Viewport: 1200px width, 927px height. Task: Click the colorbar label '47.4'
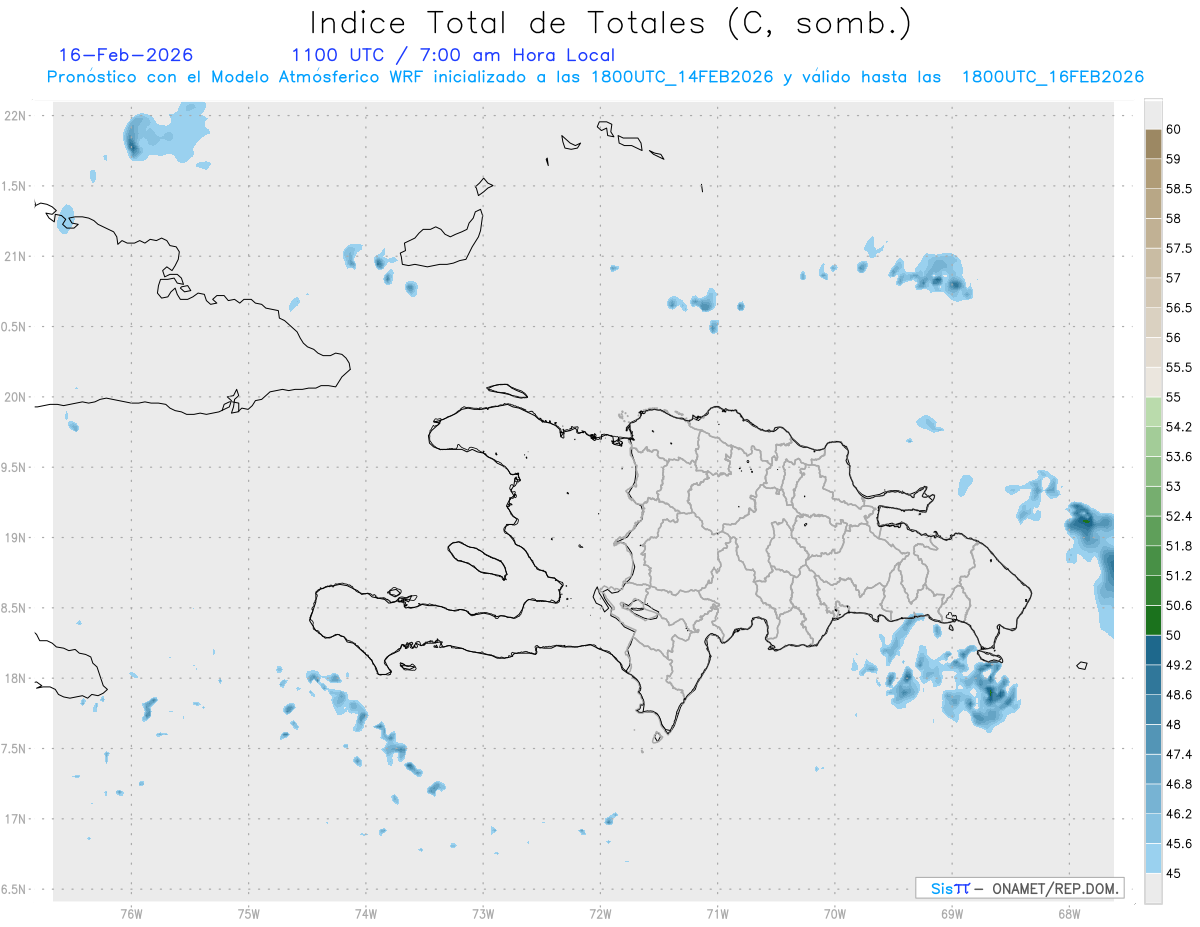[x=1179, y=754]
